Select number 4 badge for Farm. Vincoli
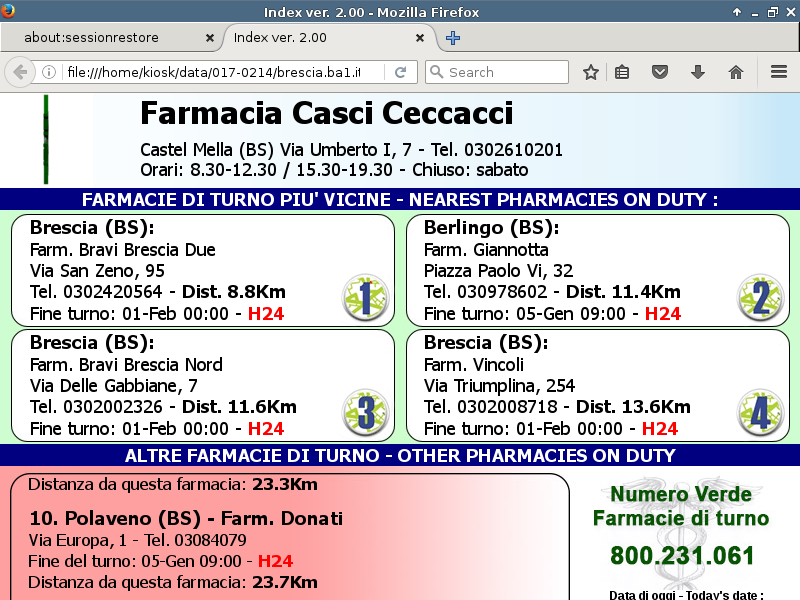Image resolution: width=800 pixels, height=600 pixels. point(760,413)
